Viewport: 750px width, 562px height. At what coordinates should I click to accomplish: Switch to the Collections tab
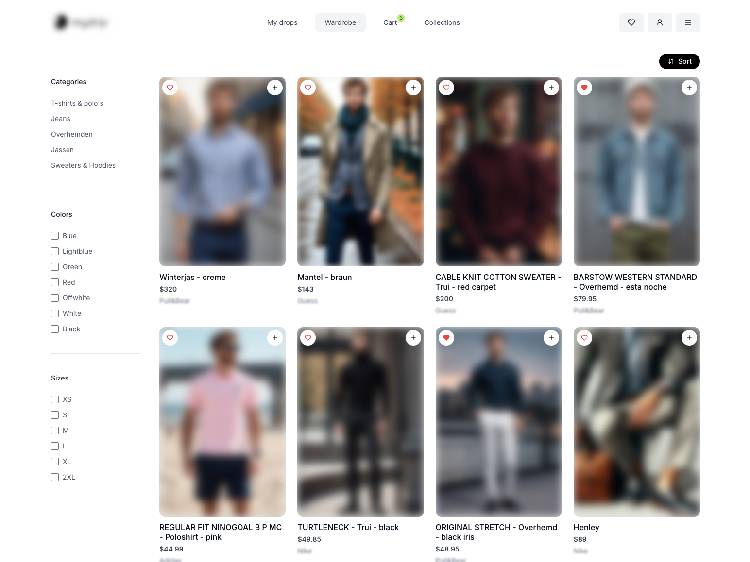442,22
